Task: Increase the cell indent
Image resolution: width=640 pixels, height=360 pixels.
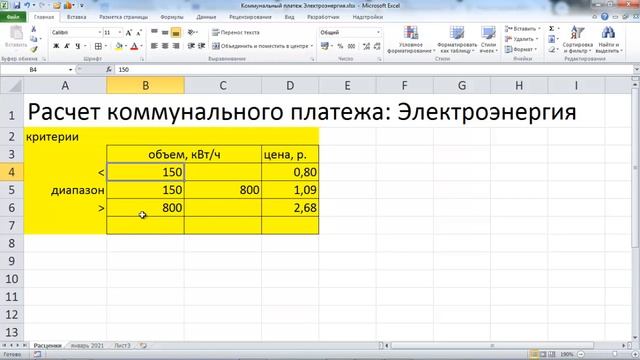Action: (201, 46)
